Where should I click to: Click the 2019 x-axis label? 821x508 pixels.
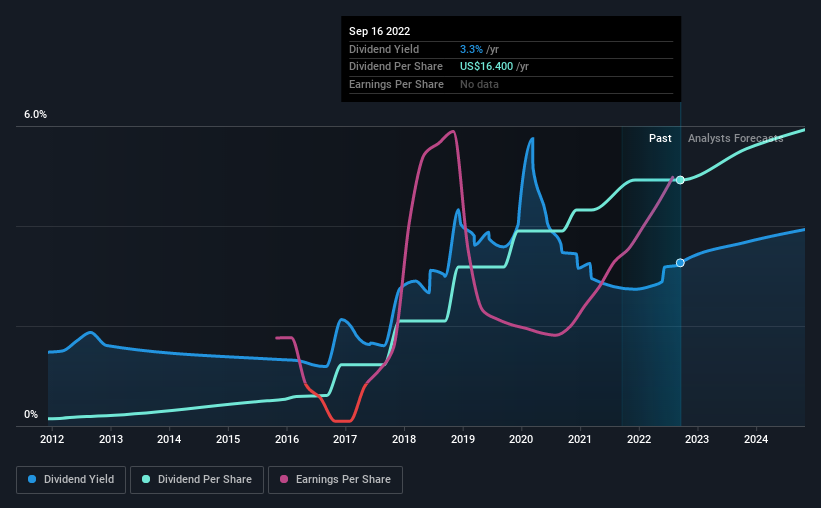(x=463, y=439)
